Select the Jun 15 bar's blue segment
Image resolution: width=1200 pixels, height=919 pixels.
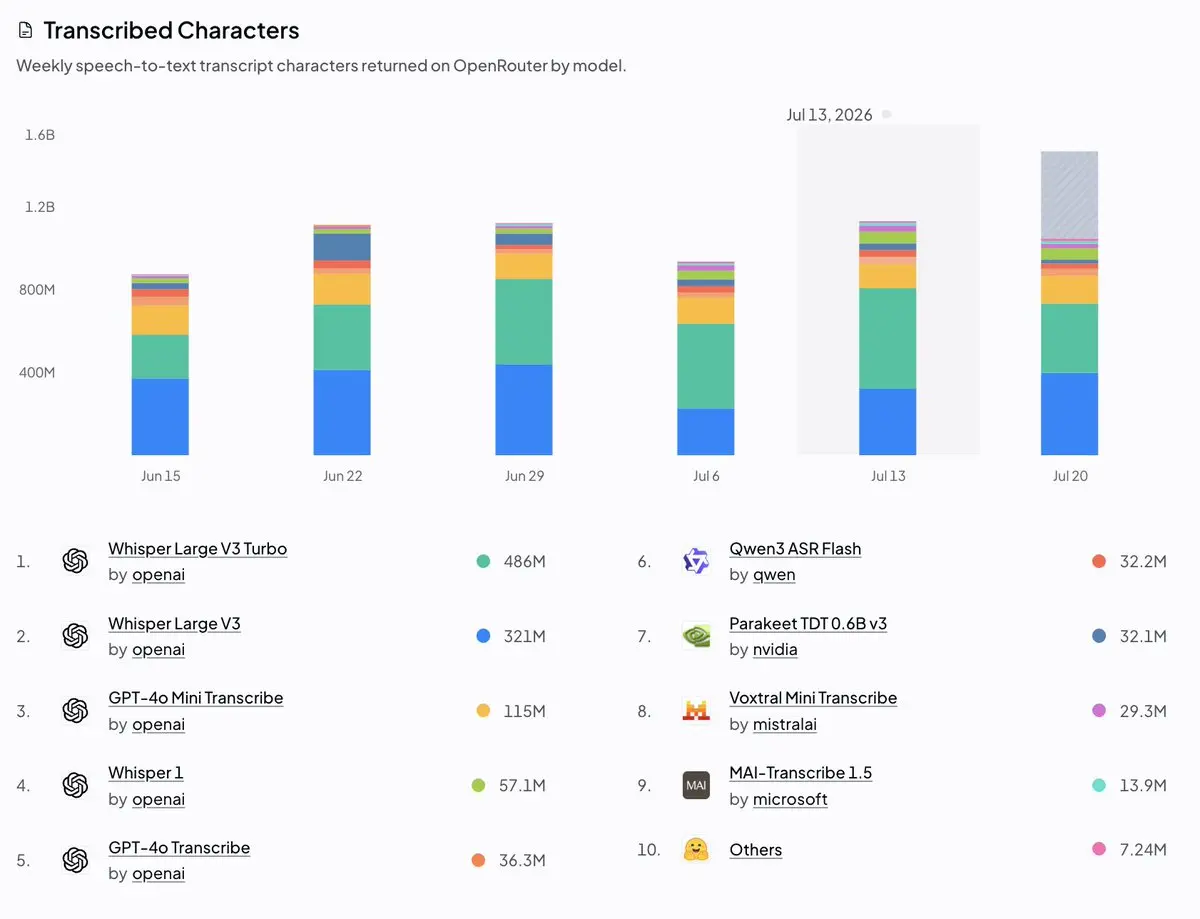click(x=160, y=417)
